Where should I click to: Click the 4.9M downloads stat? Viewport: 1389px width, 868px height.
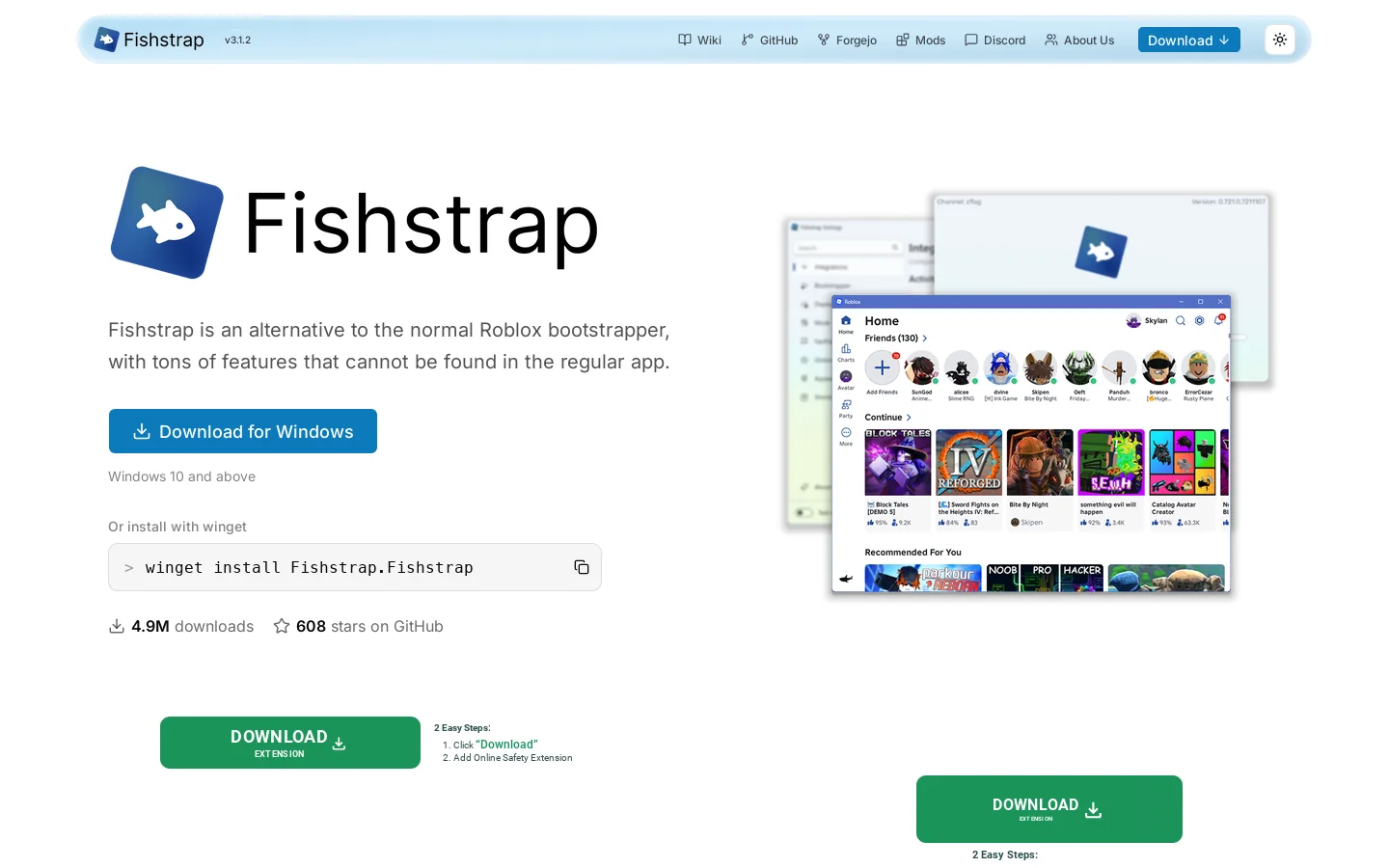pos(181,626)
